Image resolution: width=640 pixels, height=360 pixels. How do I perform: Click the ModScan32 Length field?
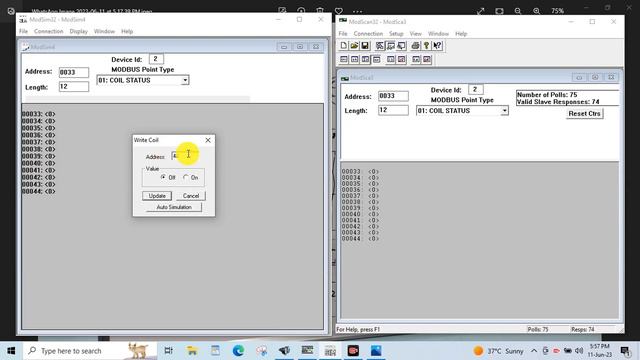click(393, 110)
